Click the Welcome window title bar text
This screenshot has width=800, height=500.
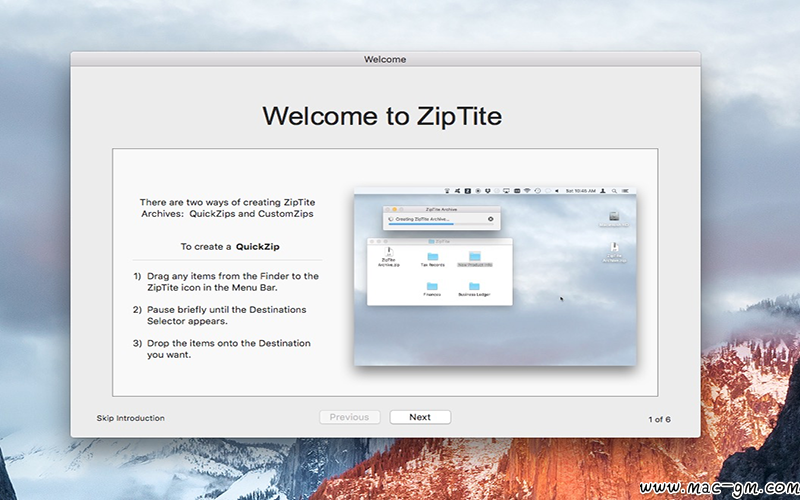click(385, 59)
